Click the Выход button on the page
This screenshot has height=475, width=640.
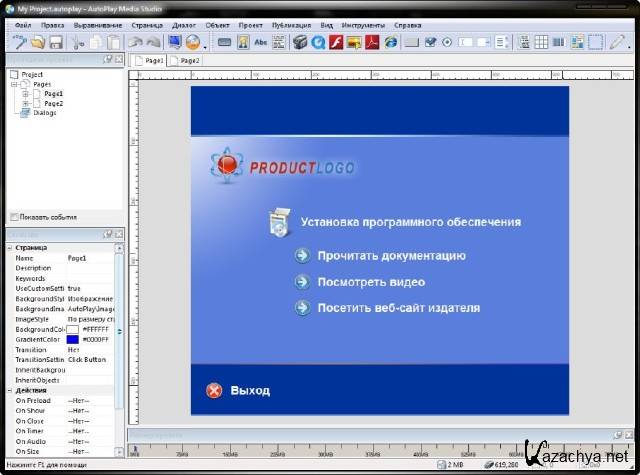click(239, 391)
